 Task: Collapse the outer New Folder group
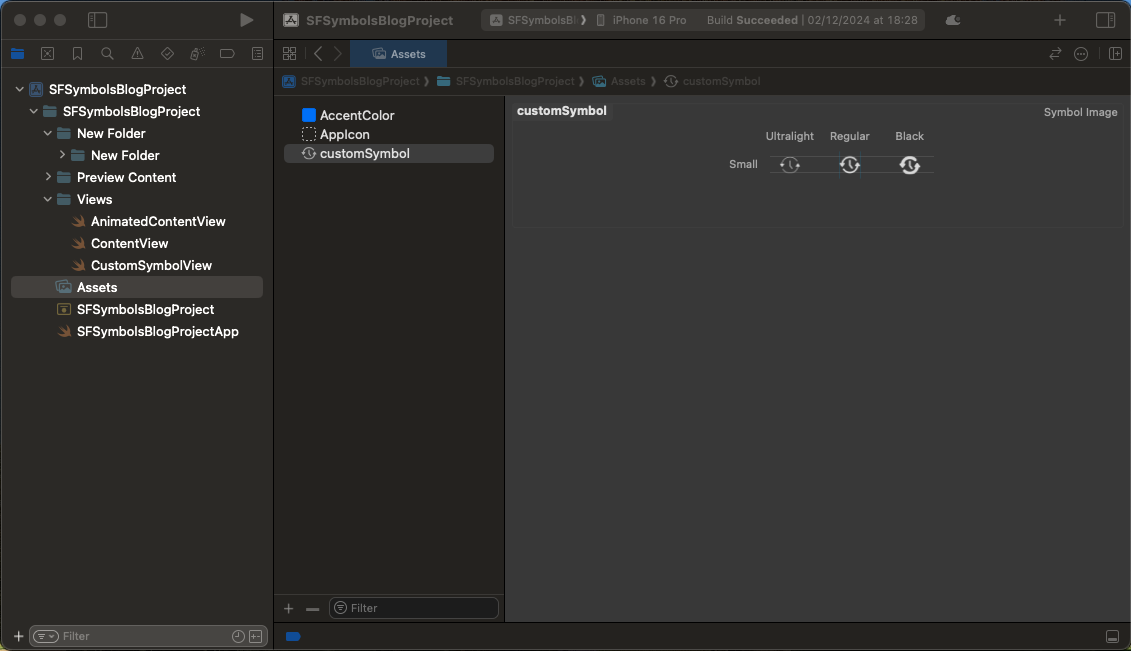click(x=48, y=133)
